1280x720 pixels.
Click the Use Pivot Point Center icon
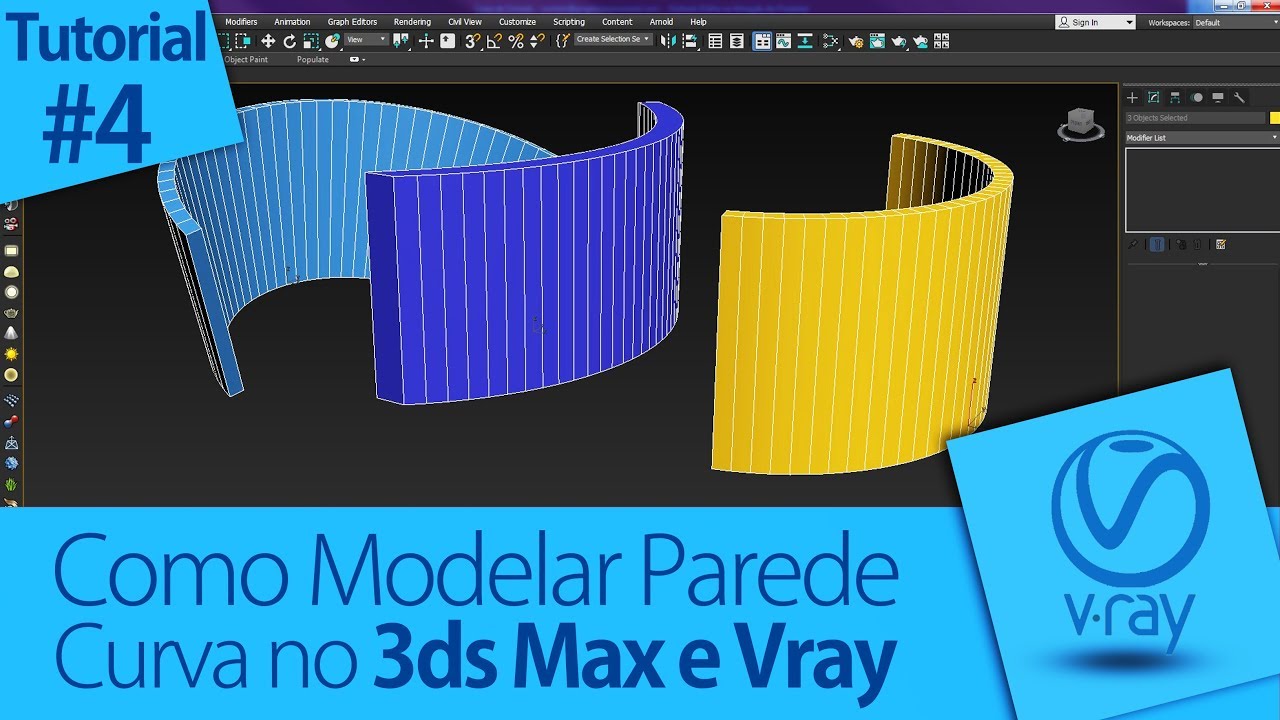tap(402, 41)
